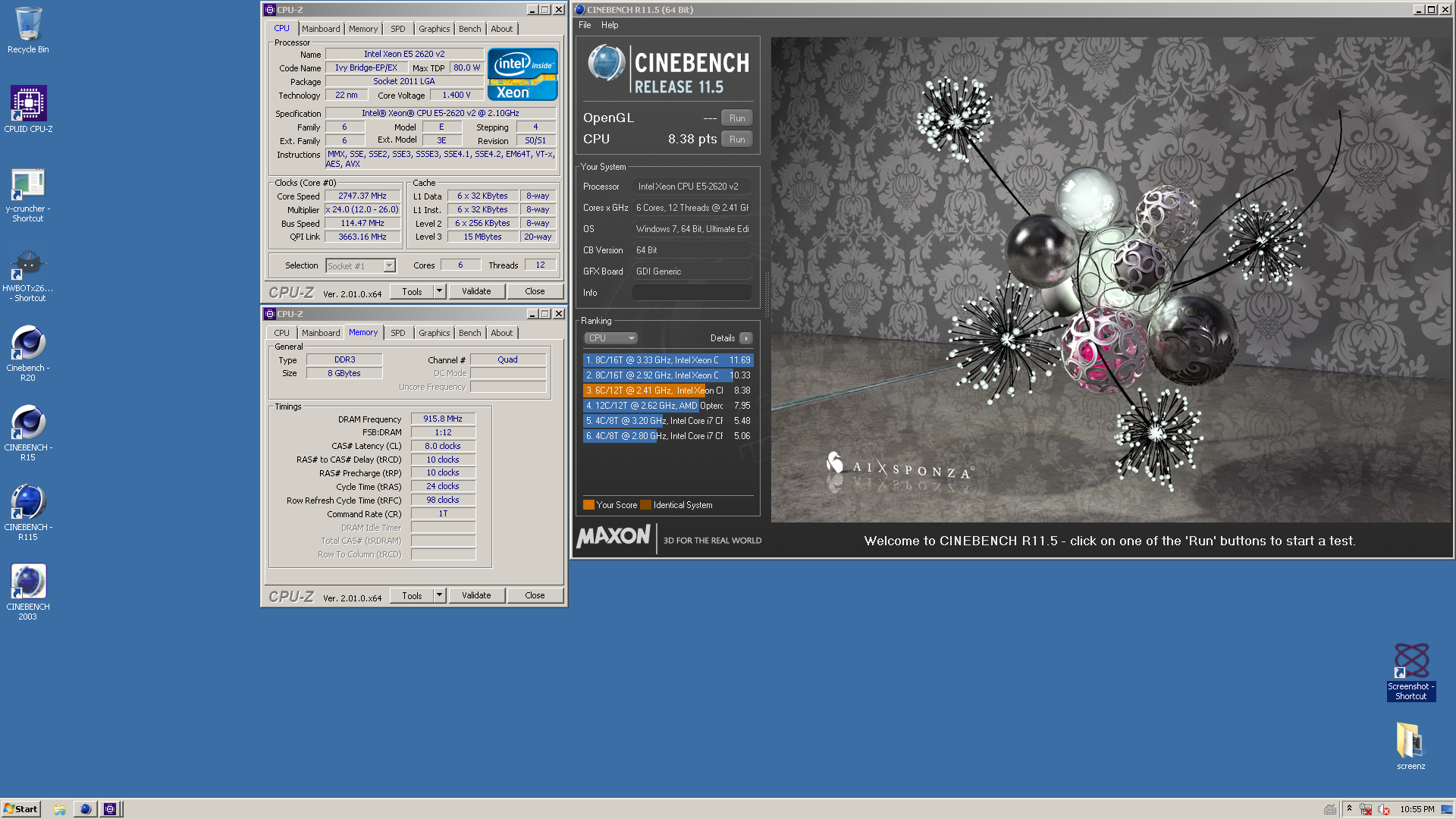Open the Socket #1 selection dropdown
The width and height of the screenshot is (1456, 819).
(x=389, y=266)
